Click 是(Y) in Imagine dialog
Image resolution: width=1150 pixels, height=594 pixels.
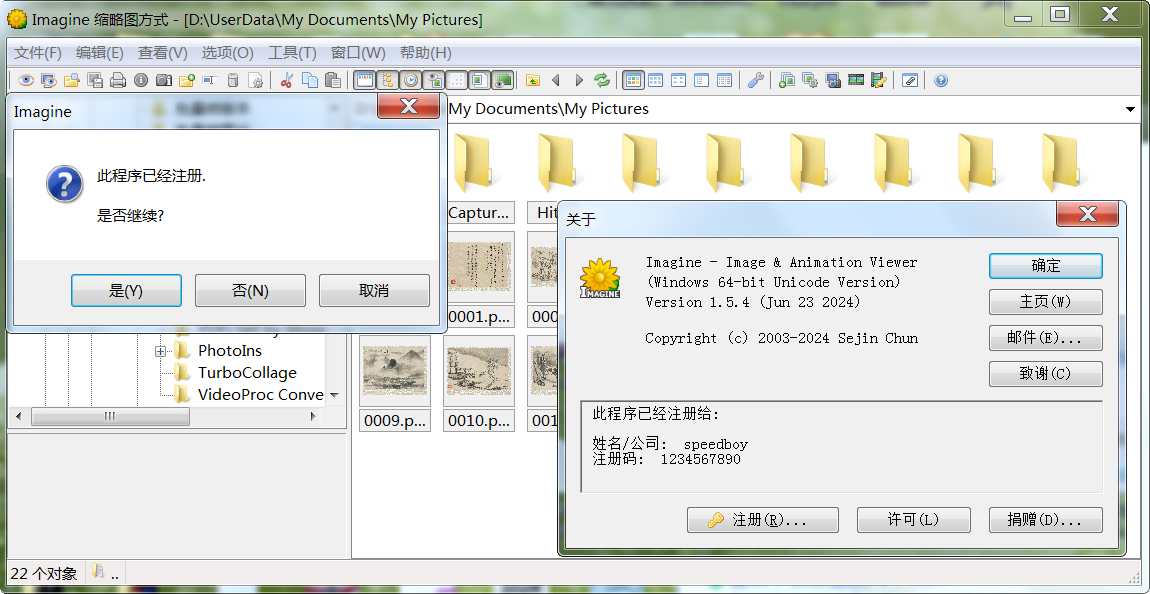126,290
